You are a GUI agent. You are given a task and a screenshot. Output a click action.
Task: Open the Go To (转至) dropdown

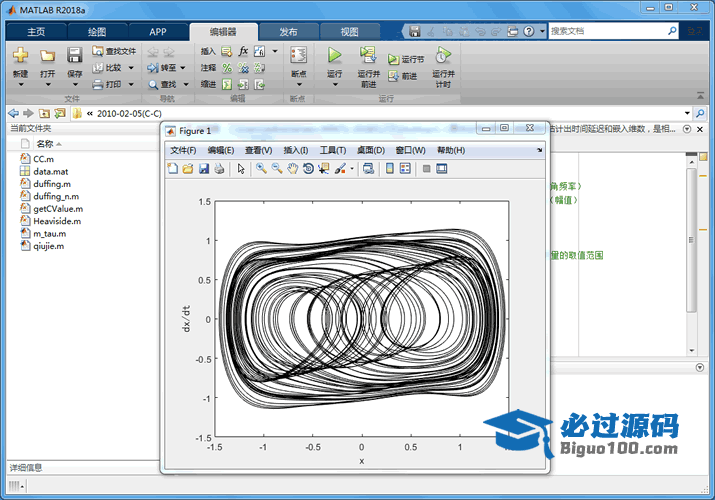coord(183,68)
